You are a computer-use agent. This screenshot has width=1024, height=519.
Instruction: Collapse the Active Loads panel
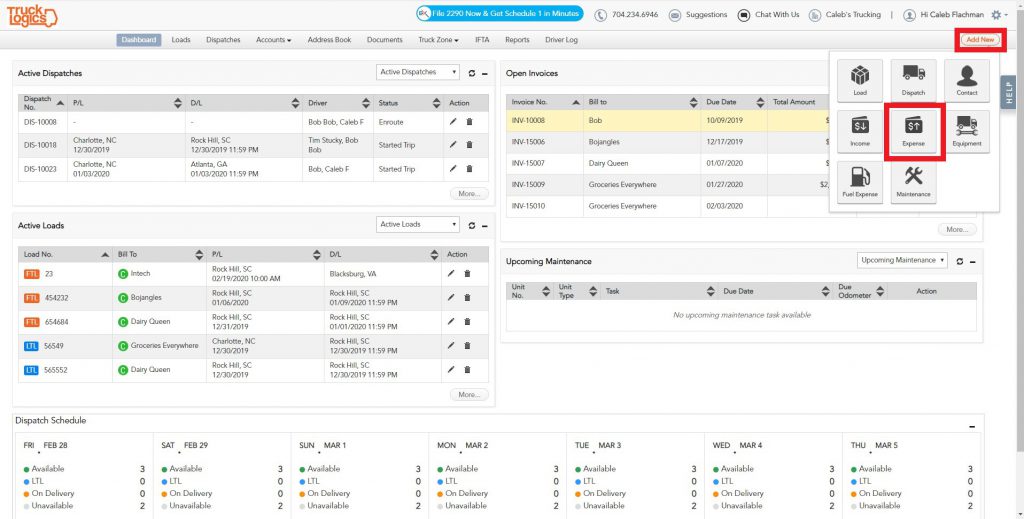[485, 226]
